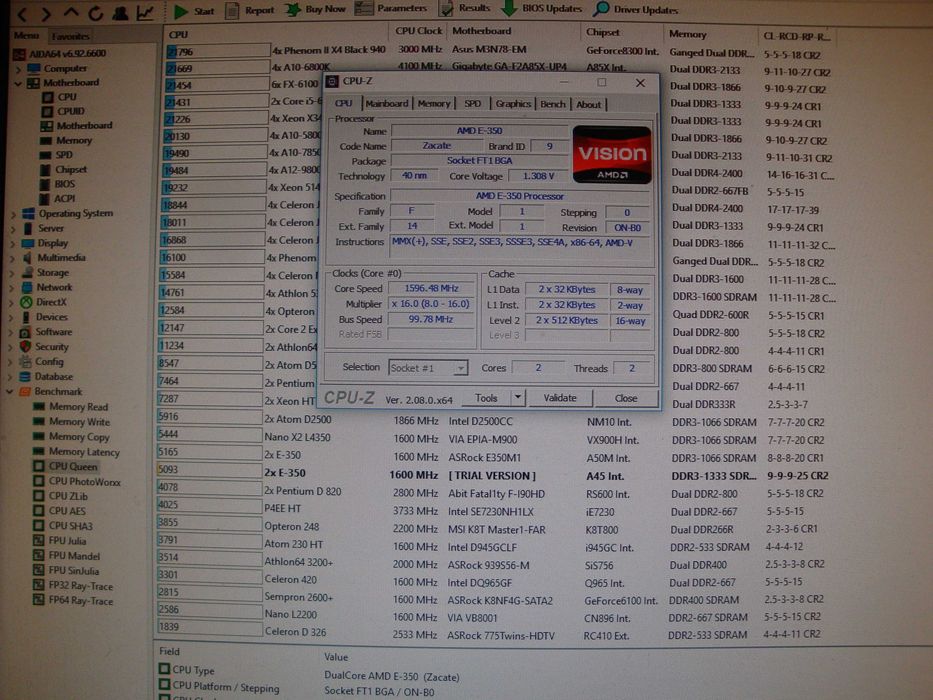
Task: Click the back navigation arrow
Action: (x=23, y=14)
